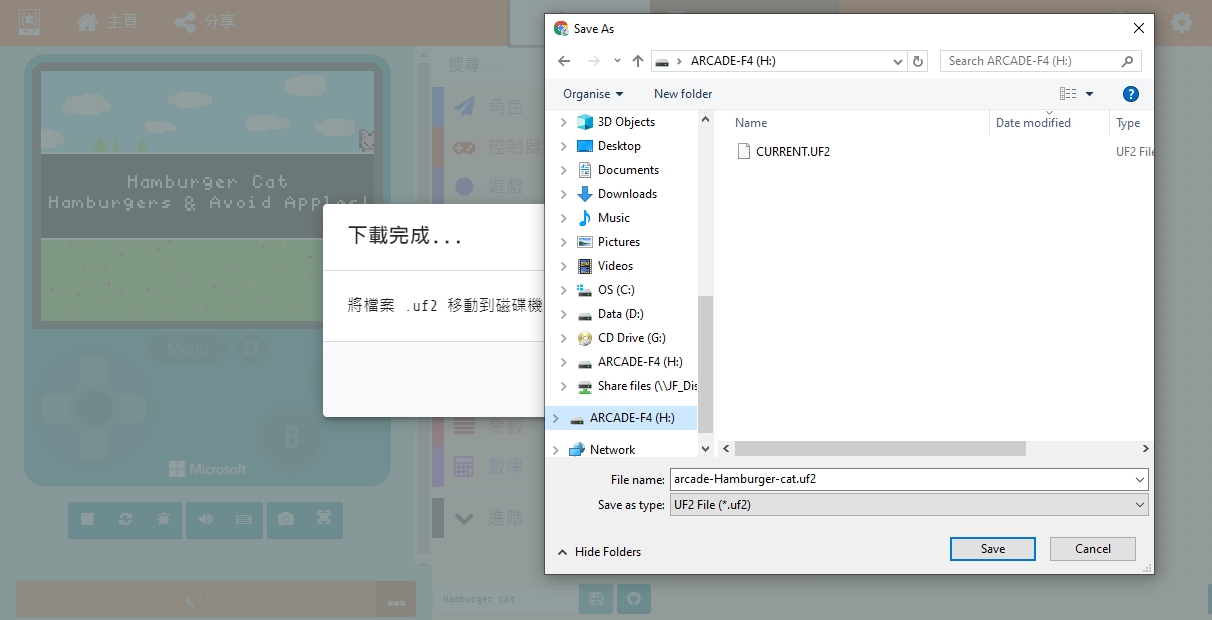Viewport: 1212px width, 620px height.
Task: Refresh the ARCADE-F4 folder listing
Action: click(918, 61)
